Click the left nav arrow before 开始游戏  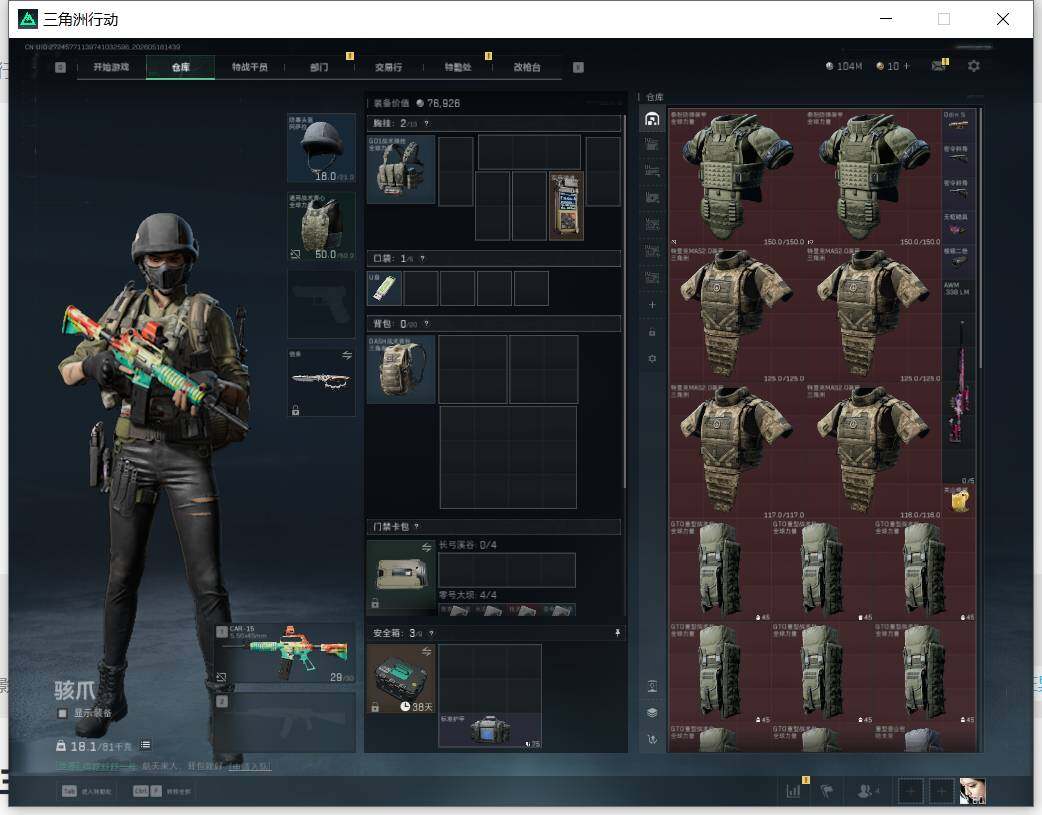pos(60,67)
